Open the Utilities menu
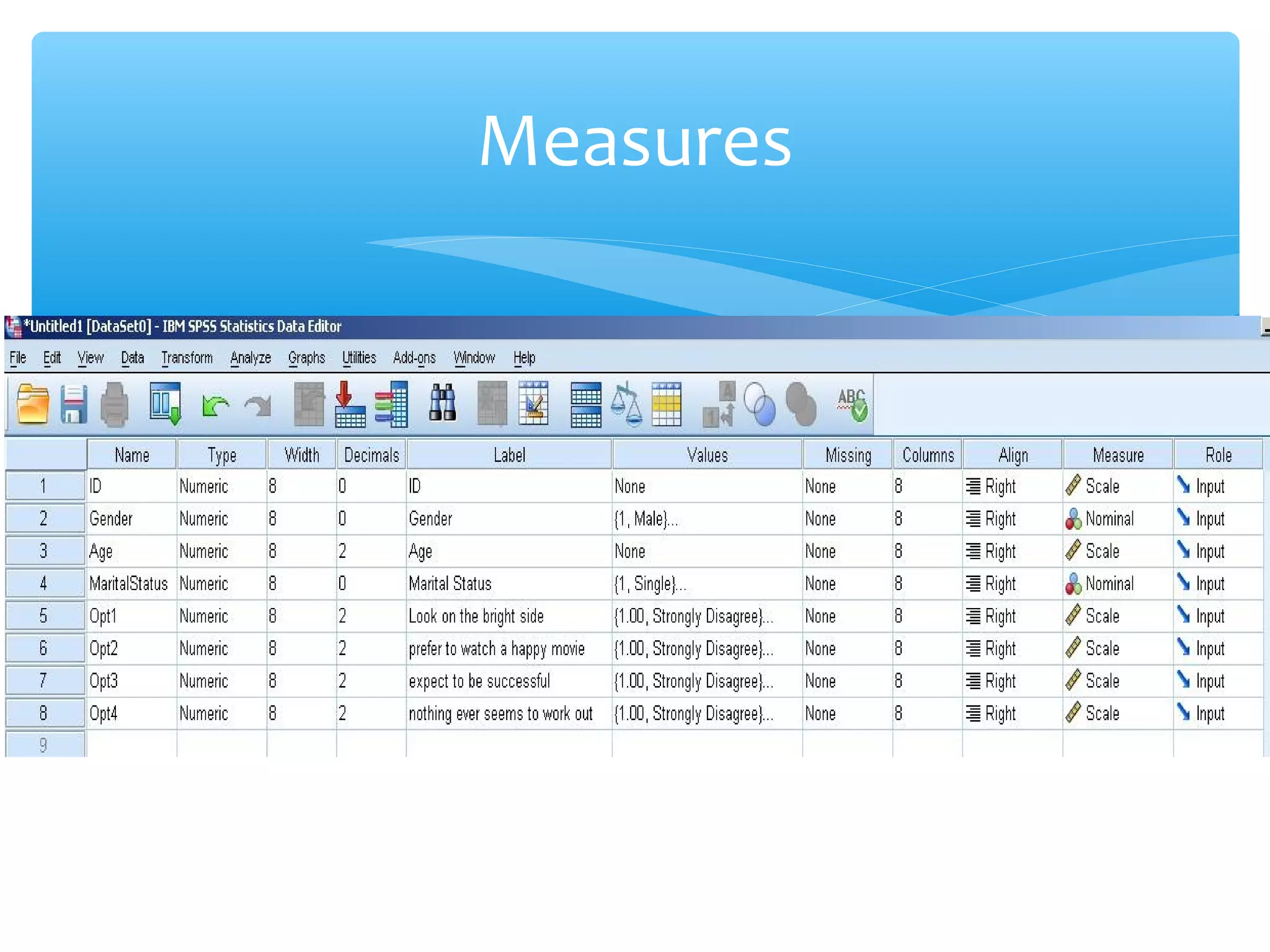This screenshot has height=952, width=1270. 359,358
